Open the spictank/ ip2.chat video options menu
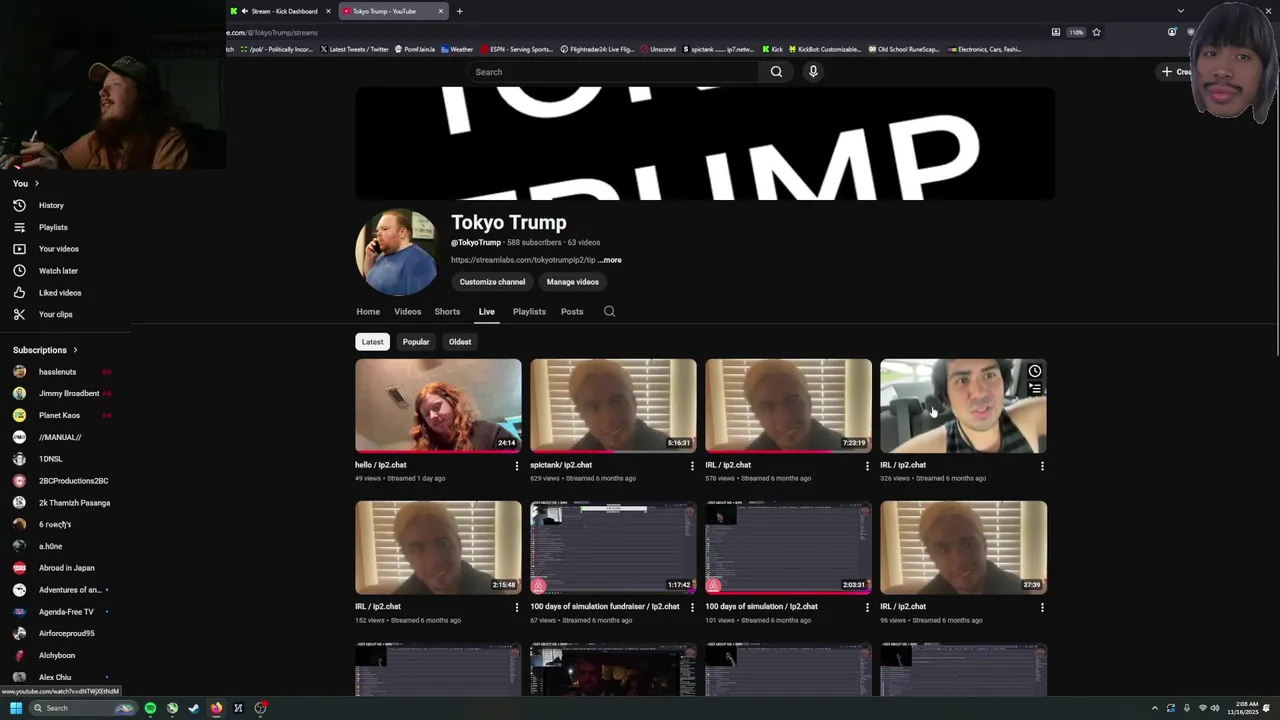The height and width of the screenshot is (720, 1280). click(692, 466)
